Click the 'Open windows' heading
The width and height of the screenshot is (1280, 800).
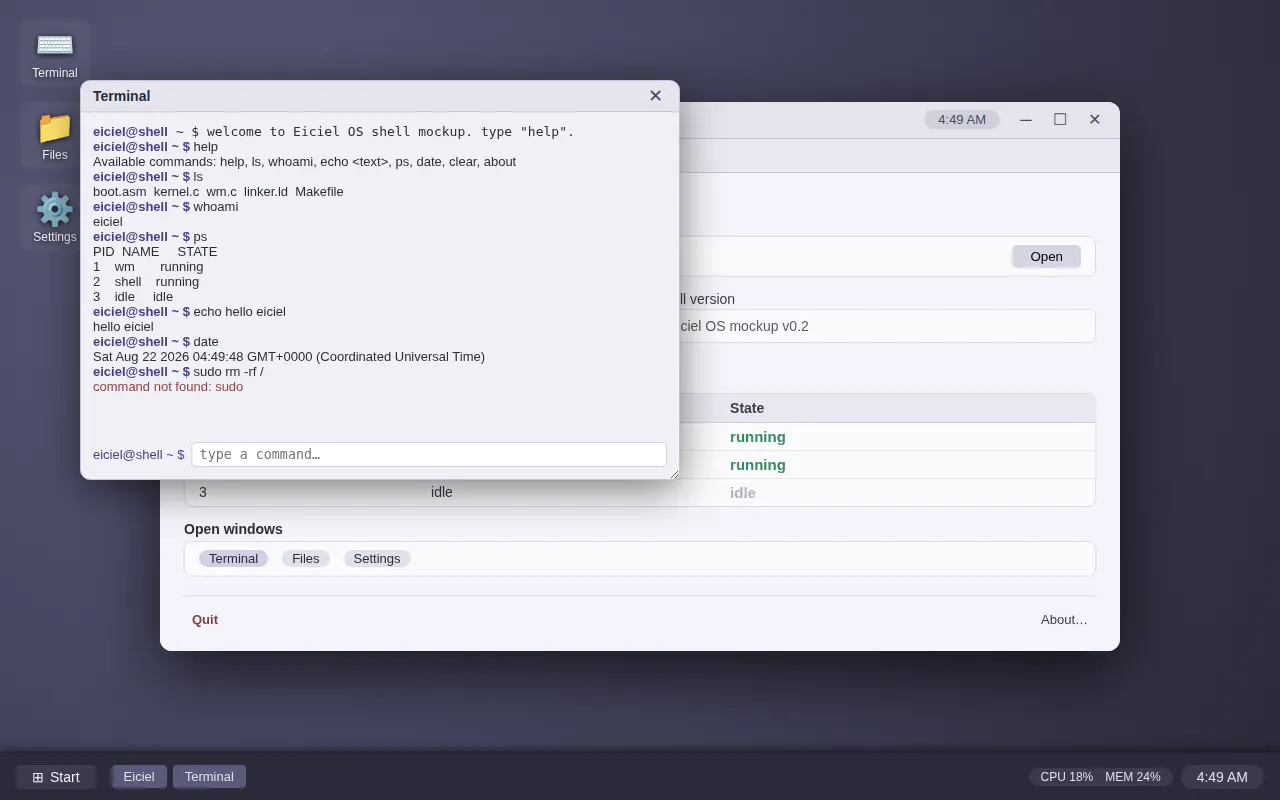click(x=233, y=529)
